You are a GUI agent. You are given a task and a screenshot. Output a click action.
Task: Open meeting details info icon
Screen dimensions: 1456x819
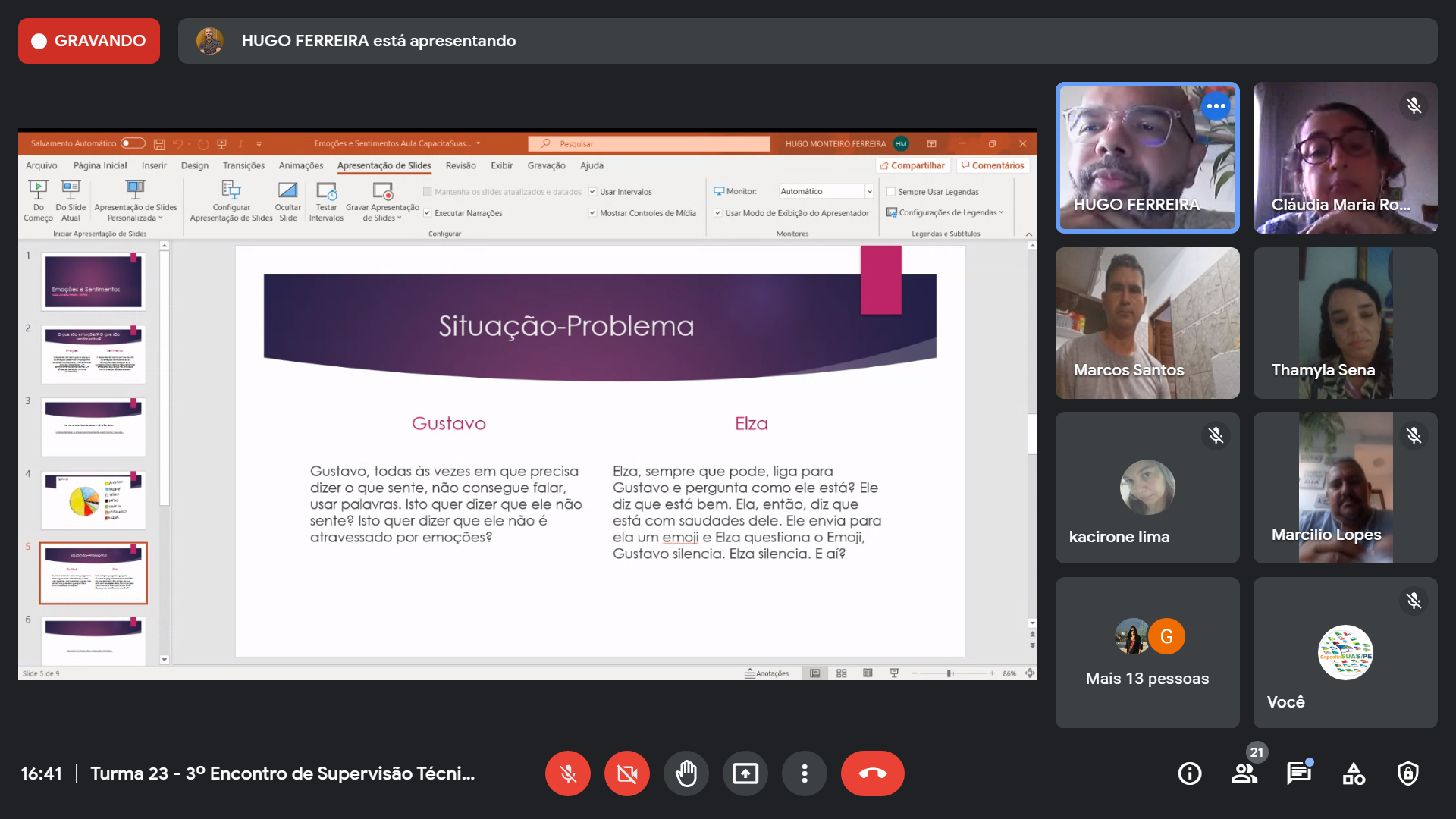pyautogui.click(x=1189, y=773)
